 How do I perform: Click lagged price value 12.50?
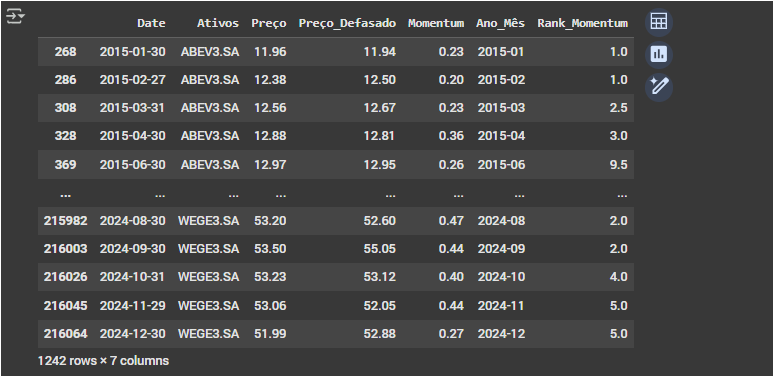click(380, 80)
